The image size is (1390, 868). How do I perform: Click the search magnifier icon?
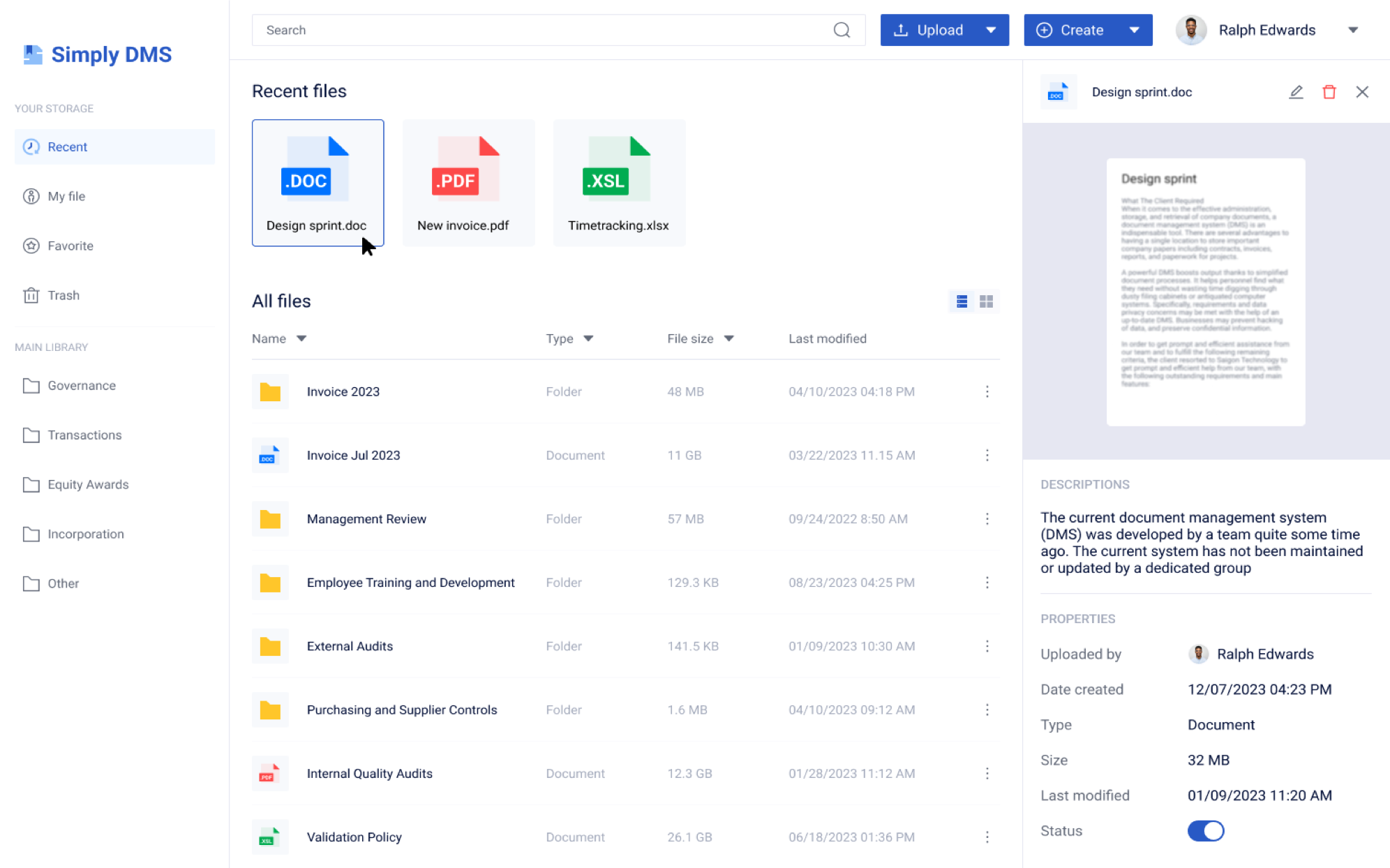point(842,30)
